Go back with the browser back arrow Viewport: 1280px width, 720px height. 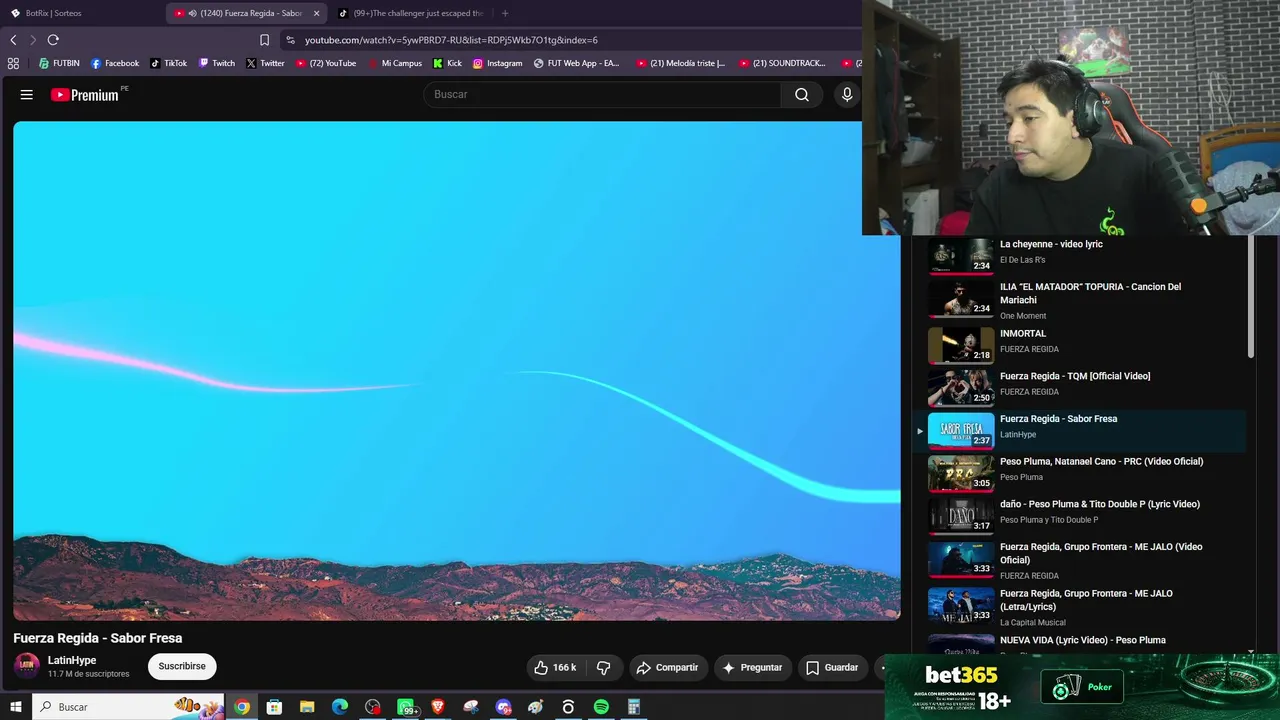[x=13, y=40]
